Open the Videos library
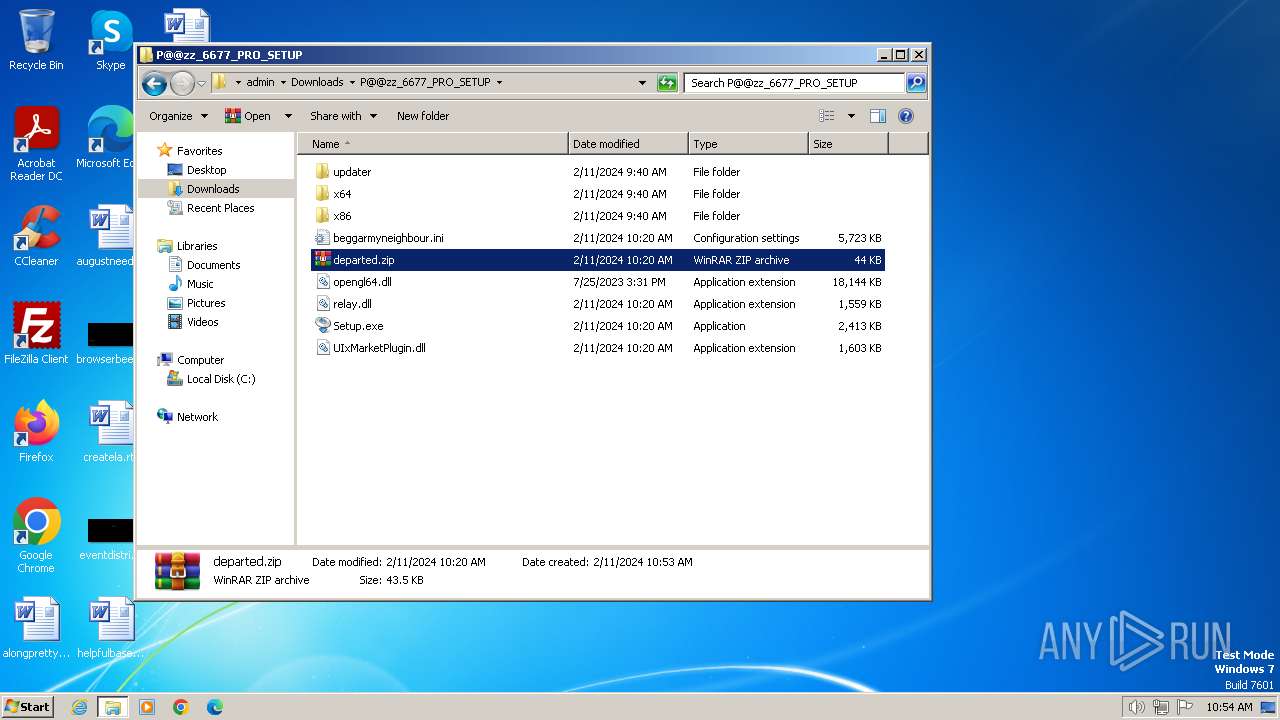1280x720 pixels. (202, 322)
